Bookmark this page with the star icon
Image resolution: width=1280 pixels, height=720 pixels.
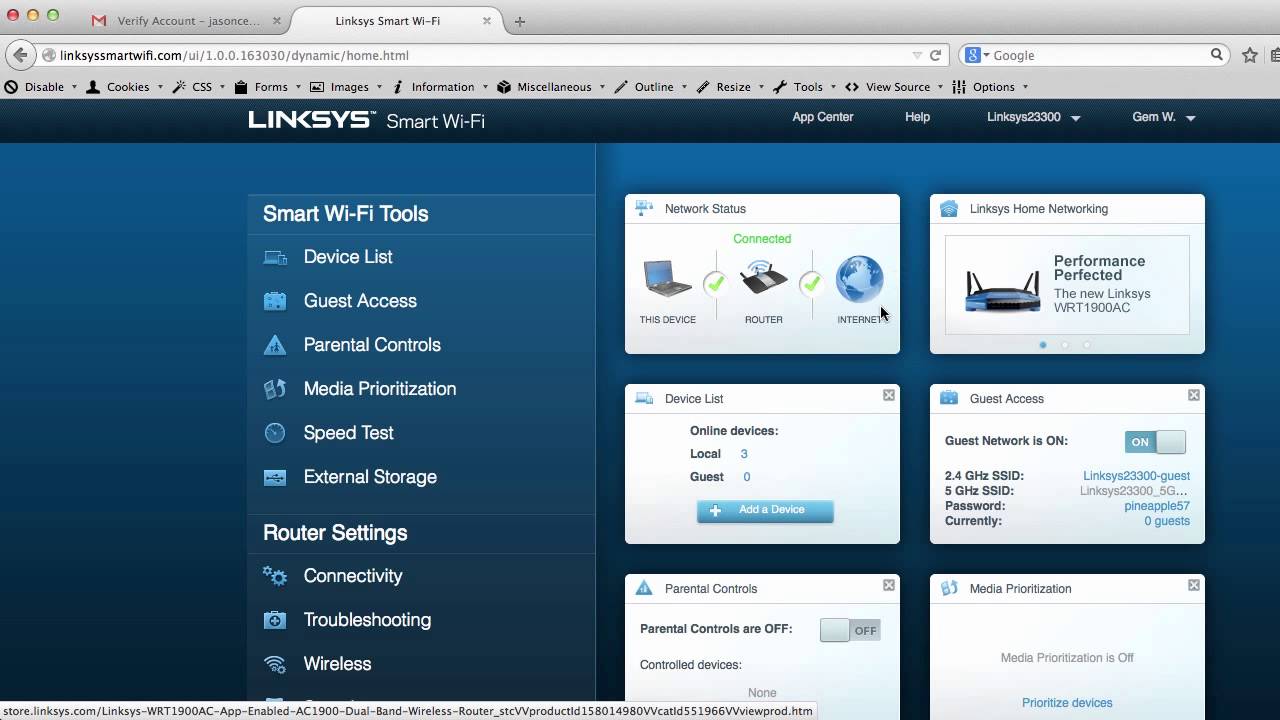point(1250,55)
